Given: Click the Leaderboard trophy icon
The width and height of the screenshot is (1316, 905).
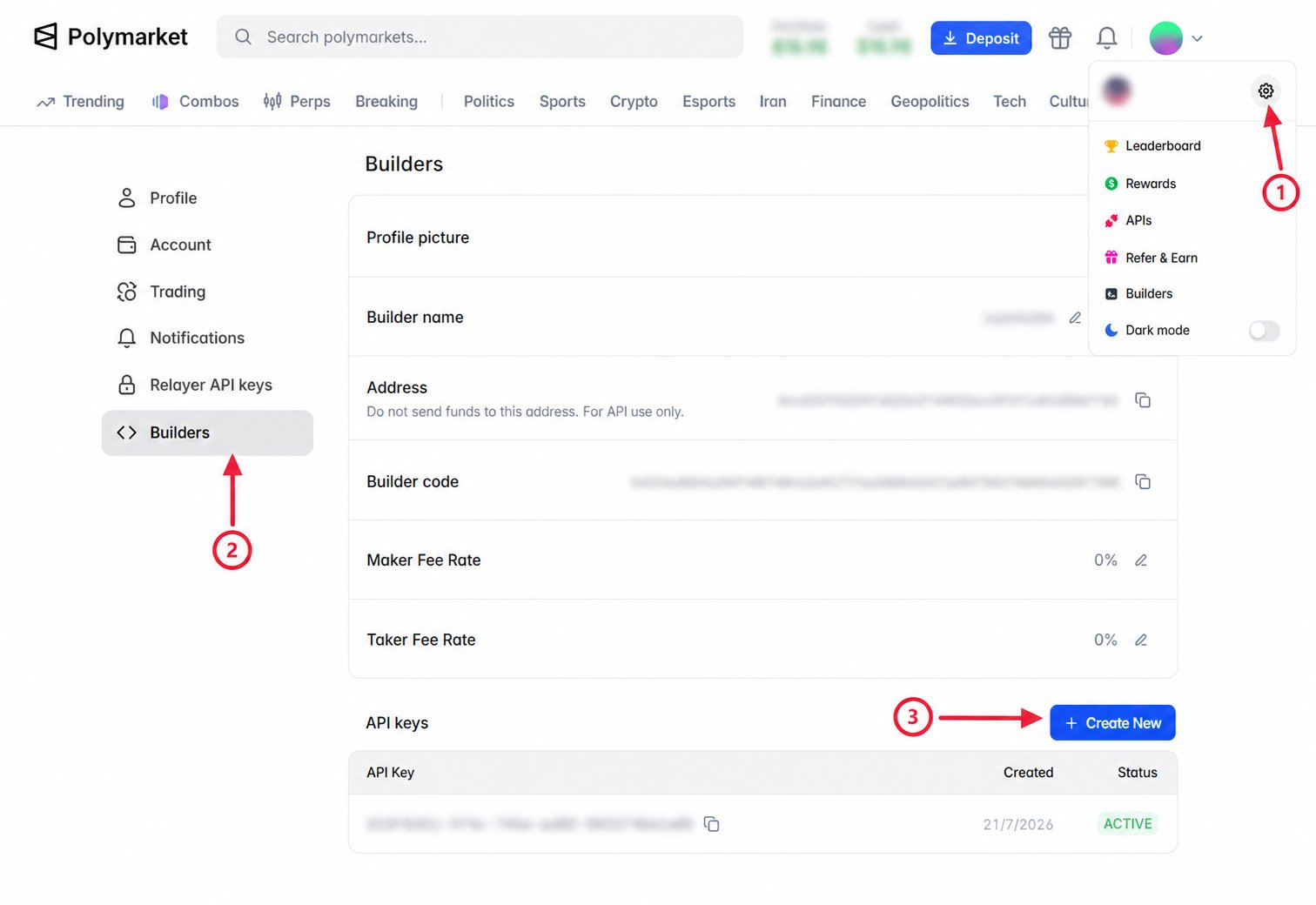Looking at the screenshot, I should [x=1111, y=146].
